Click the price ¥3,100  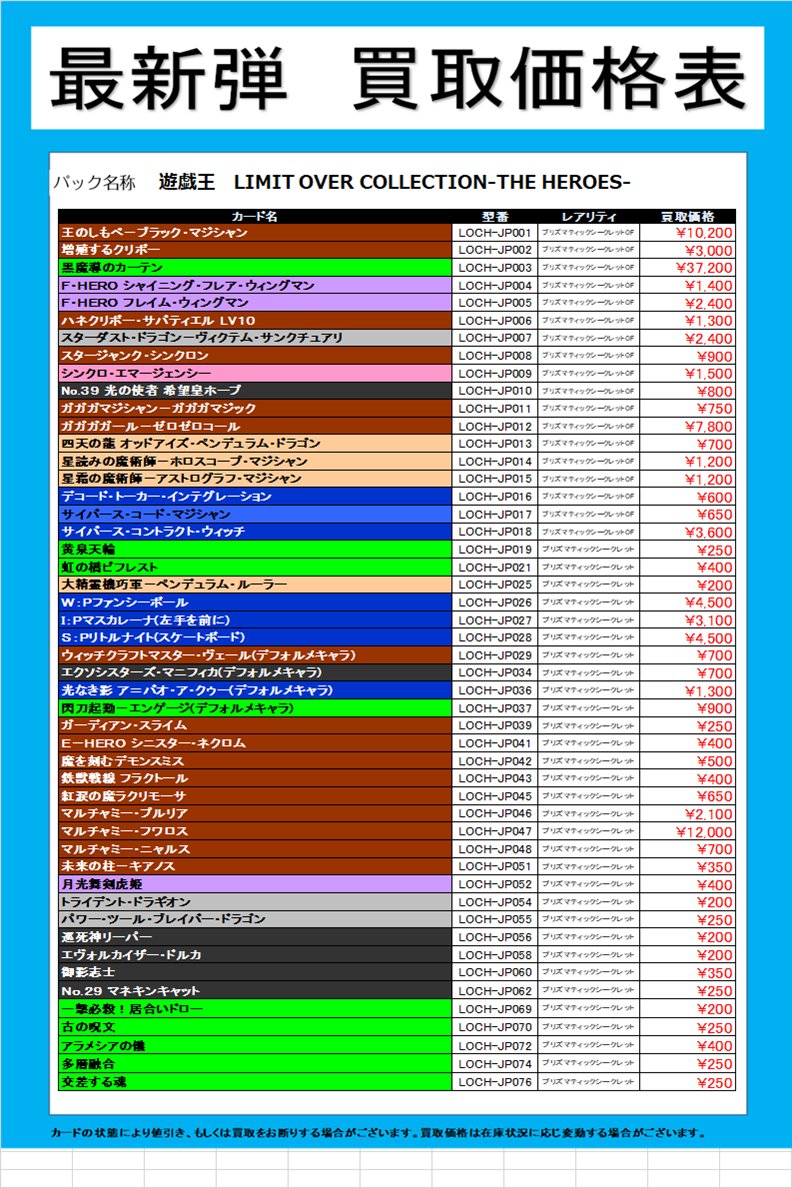click(x=709, y=620)
